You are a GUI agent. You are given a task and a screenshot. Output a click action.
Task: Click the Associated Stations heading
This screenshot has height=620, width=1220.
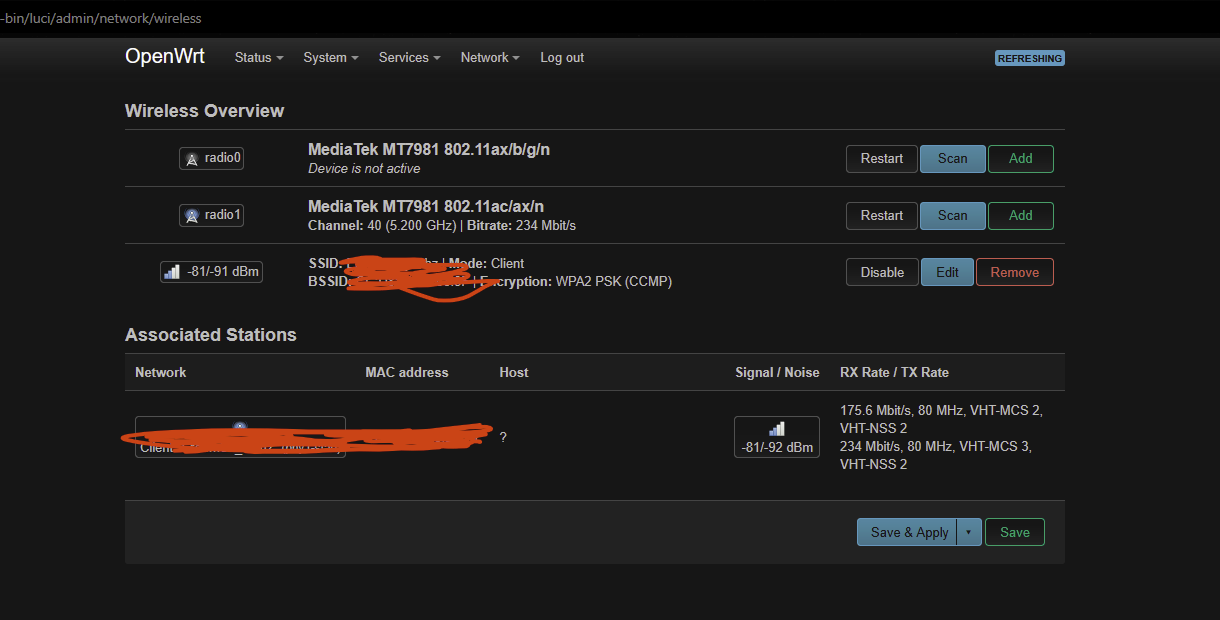(x=211, y=335)
